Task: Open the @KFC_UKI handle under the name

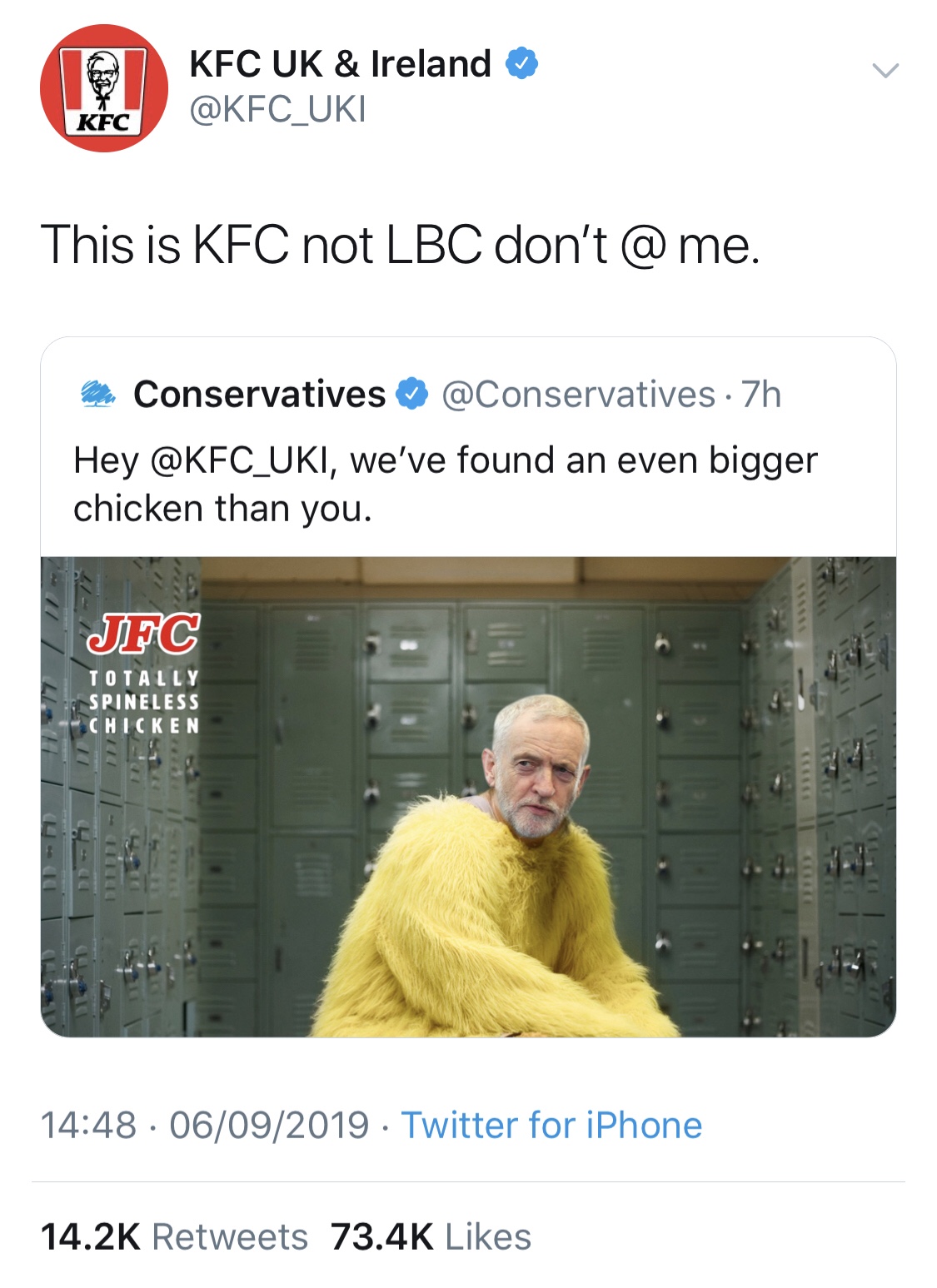Action: [278, 109]
